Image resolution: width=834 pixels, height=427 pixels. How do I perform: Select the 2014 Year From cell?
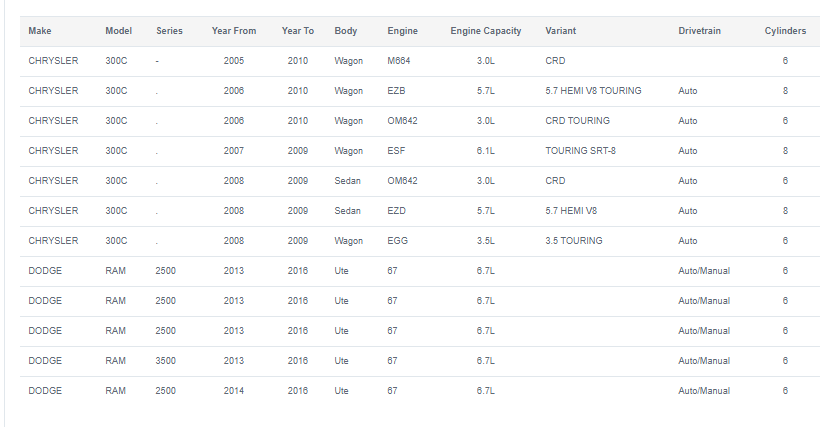233,391
